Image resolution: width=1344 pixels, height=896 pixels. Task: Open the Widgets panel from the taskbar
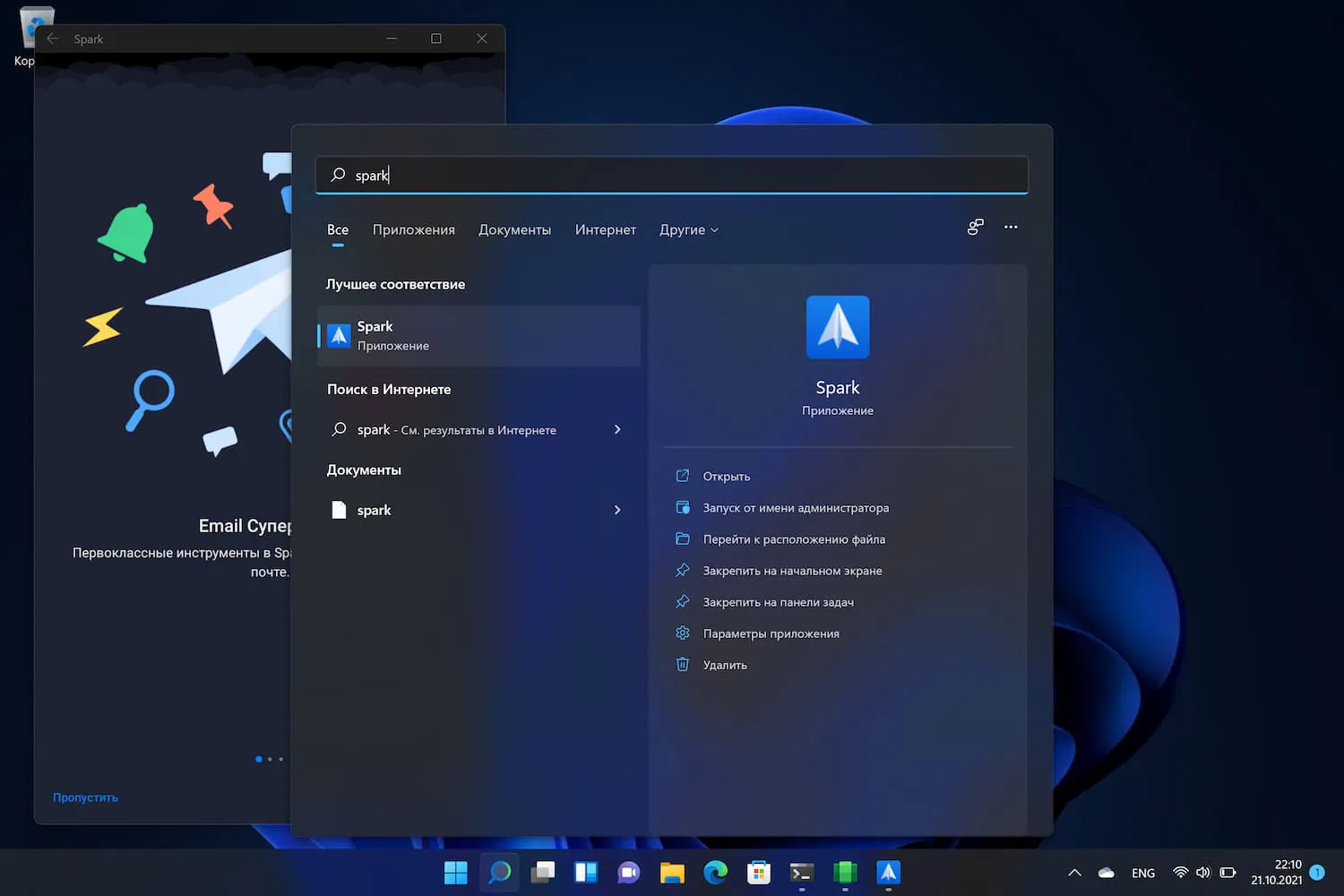pyautogui.click(x=586, y=873)
